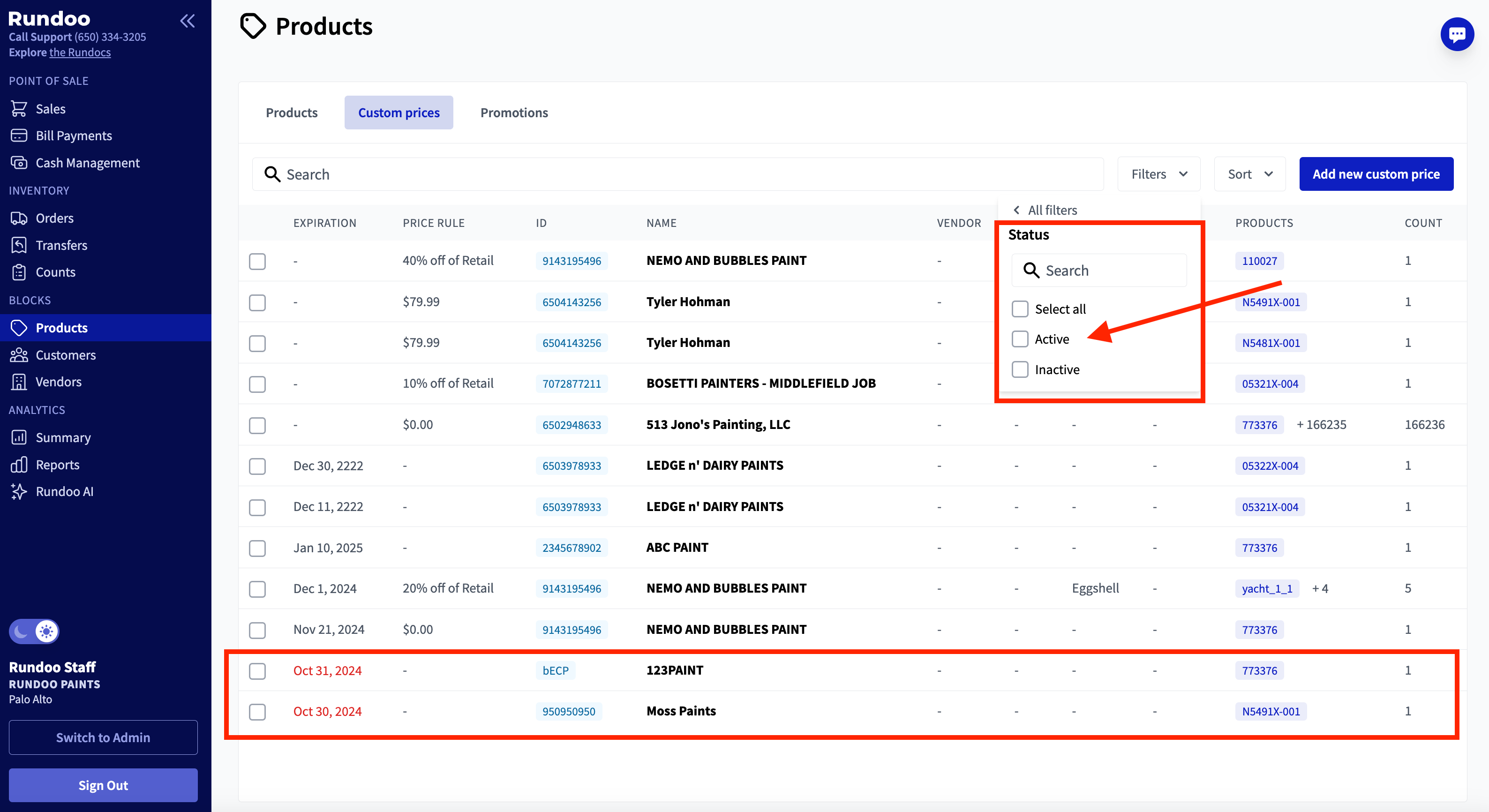
Task: Switch to the Promotions tab
Action: click(514, 113)
